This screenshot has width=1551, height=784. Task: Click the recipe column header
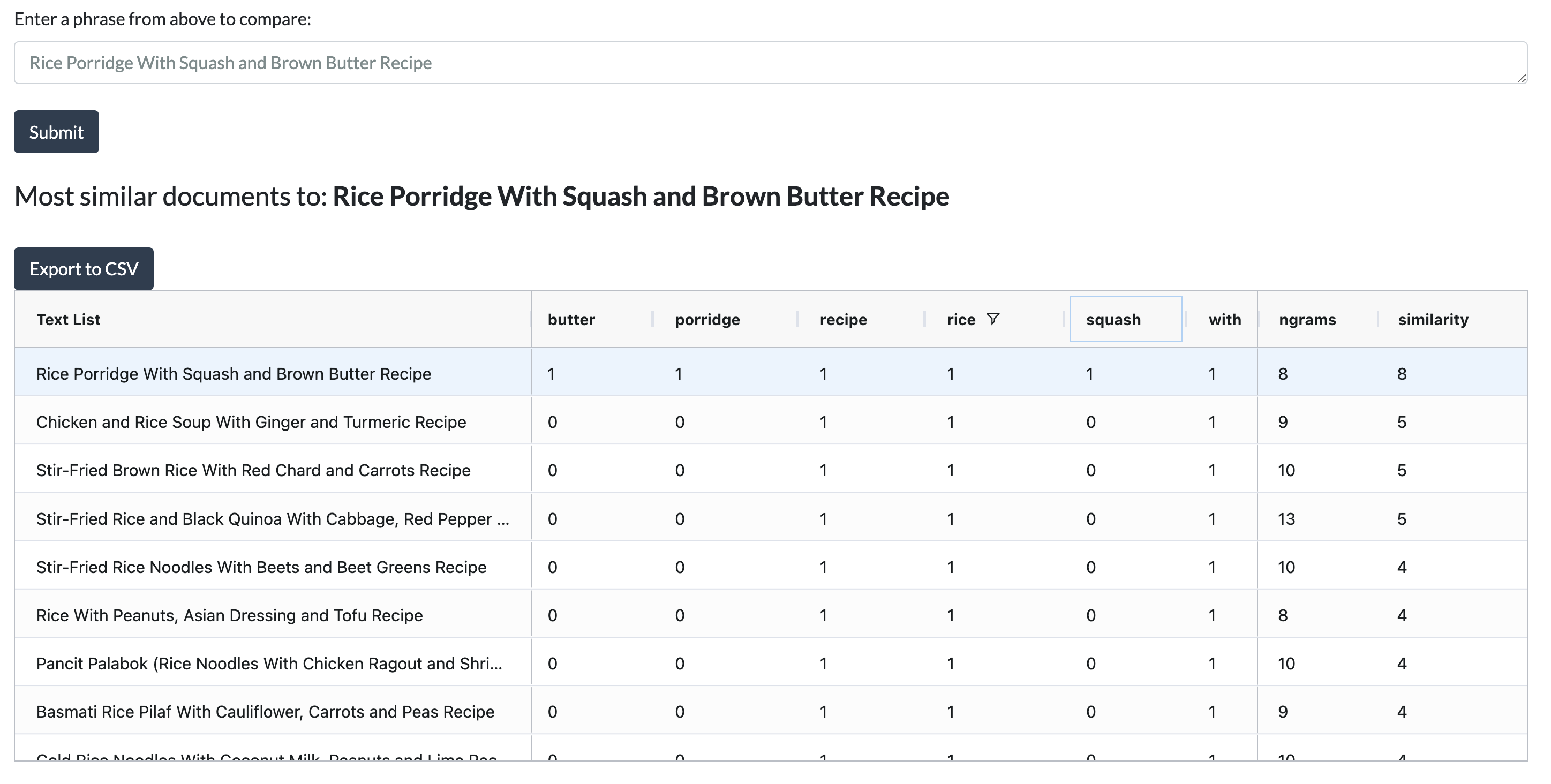(x=843, y=320)
